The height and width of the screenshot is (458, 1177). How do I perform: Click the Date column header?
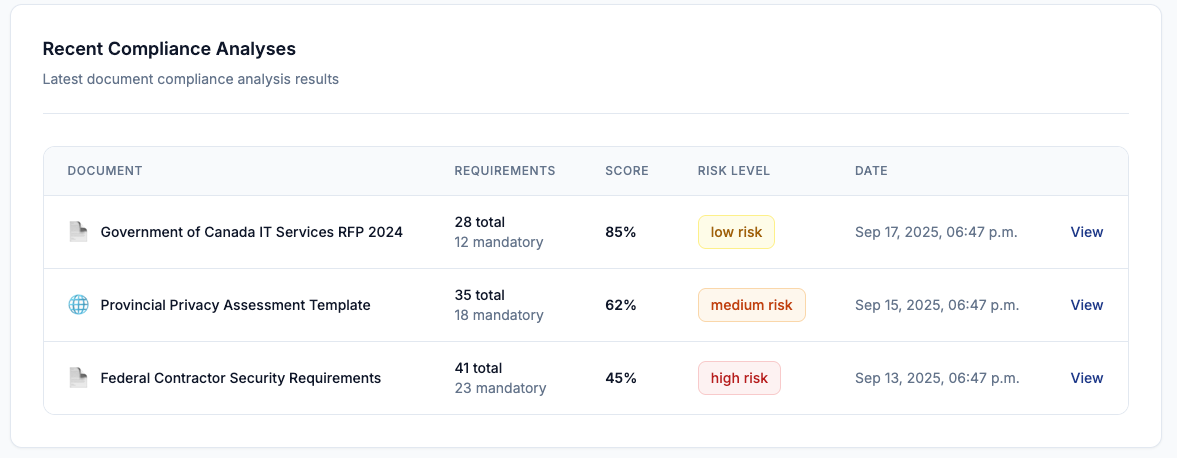[x=871, y=171]
